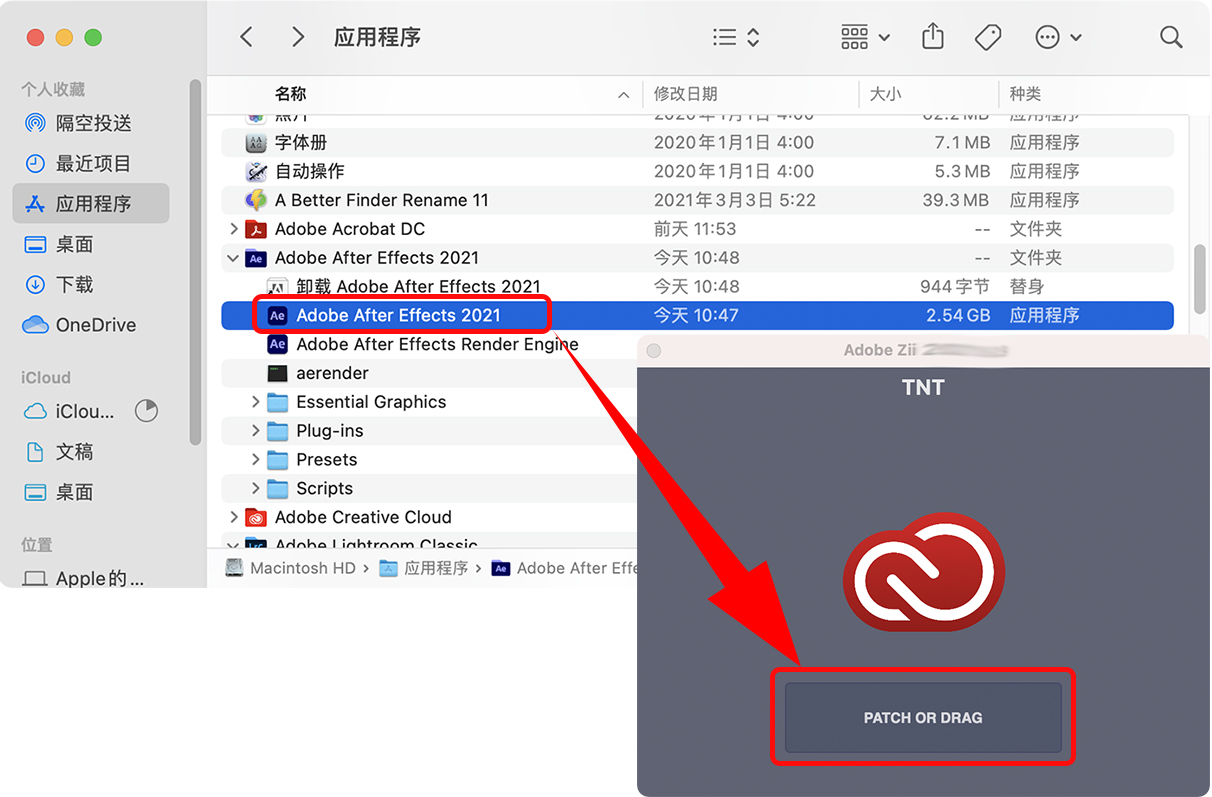1212x797 pixels.
Task: Click the 944 字节 size cell
Action: coord(955,287)
